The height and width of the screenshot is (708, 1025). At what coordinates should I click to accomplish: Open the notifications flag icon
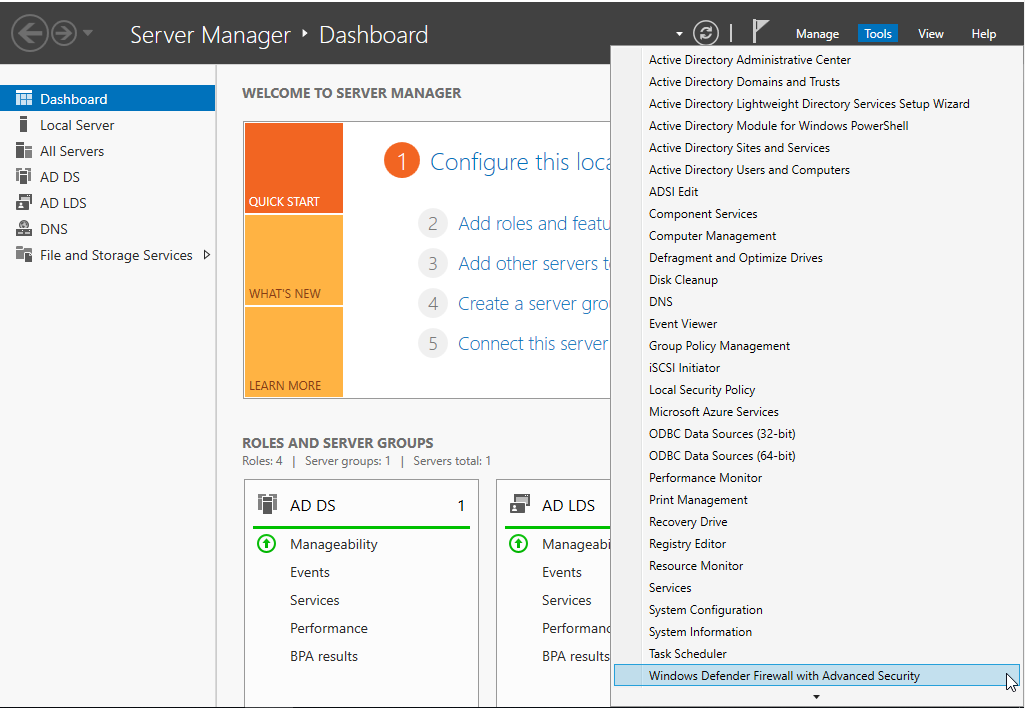[x=761, y=32]
